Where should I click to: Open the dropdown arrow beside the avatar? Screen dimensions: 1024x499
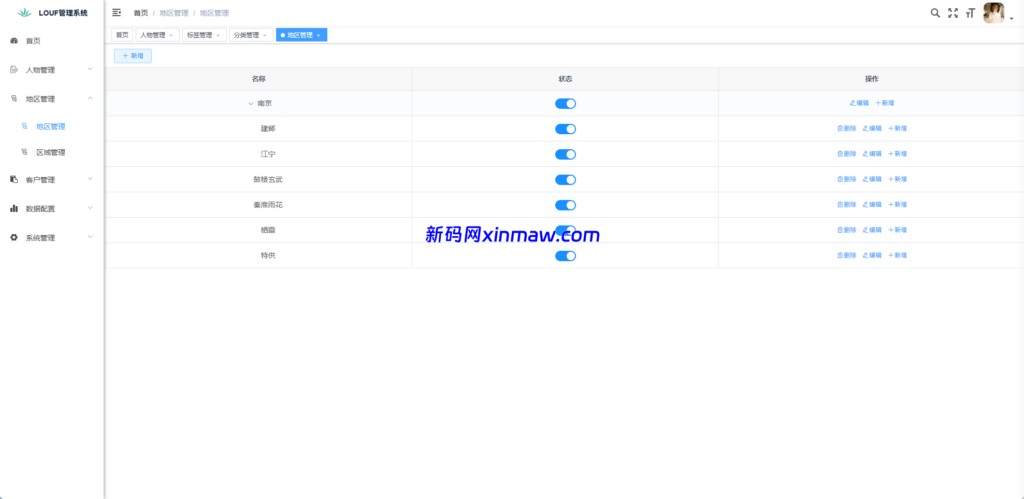pyautogui.click(x=1012, y=19)
